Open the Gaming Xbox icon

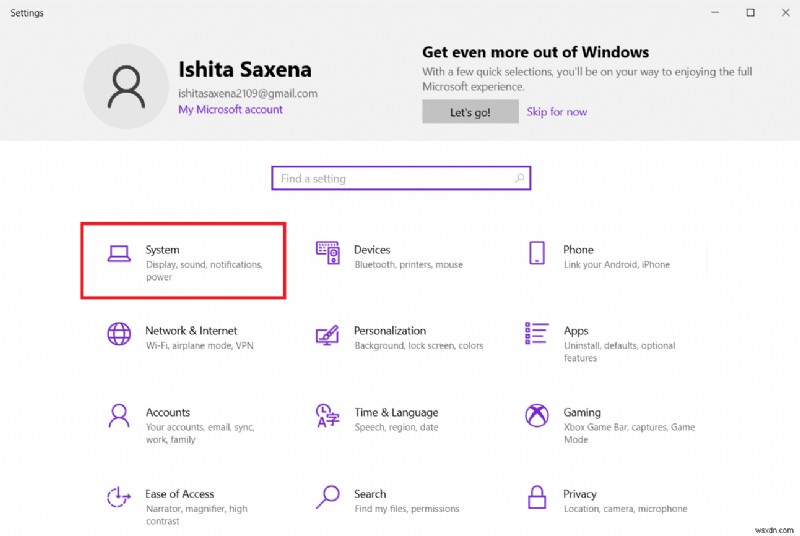tap(537, 415)
